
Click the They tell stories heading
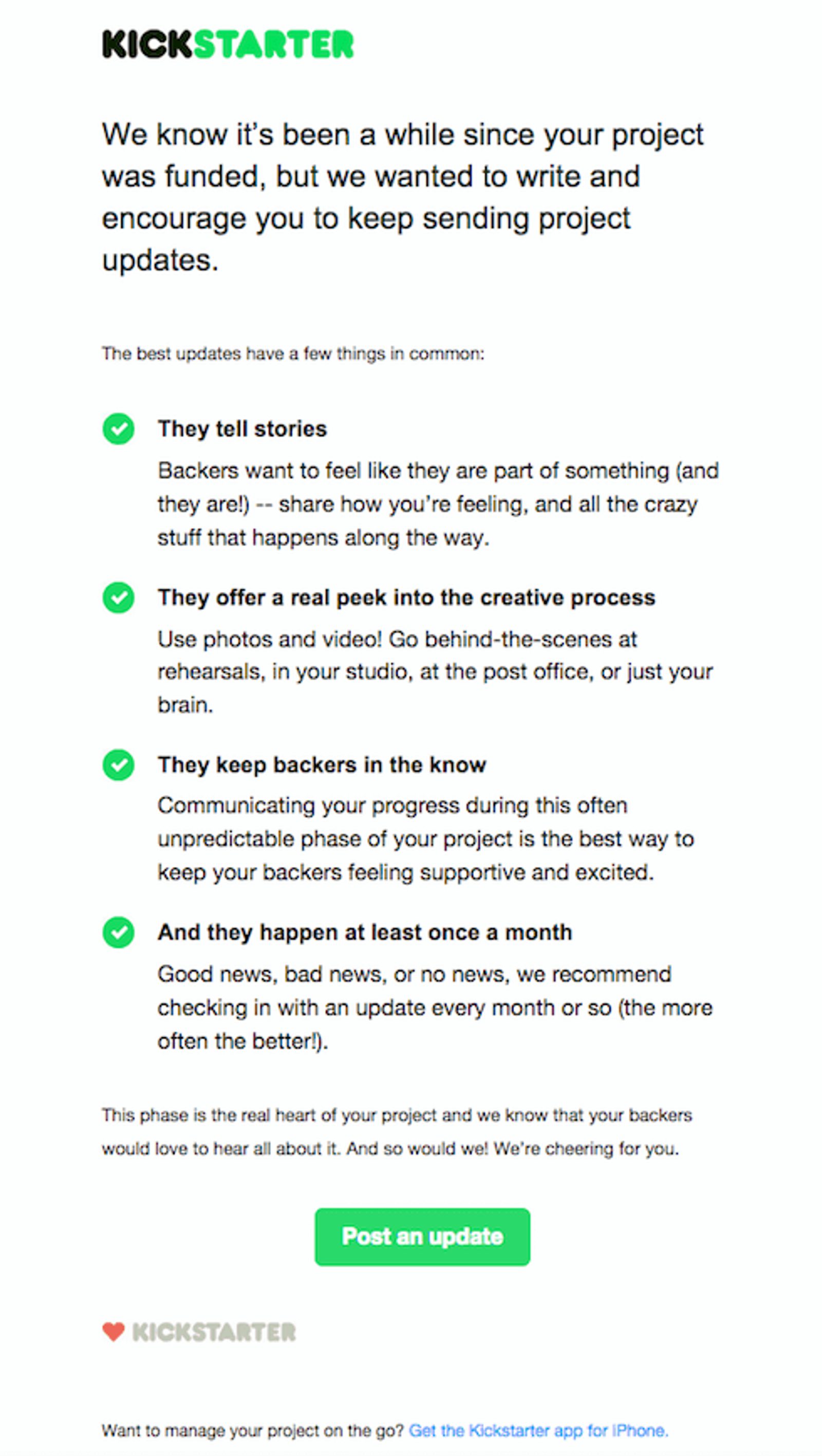coord(242,429)
